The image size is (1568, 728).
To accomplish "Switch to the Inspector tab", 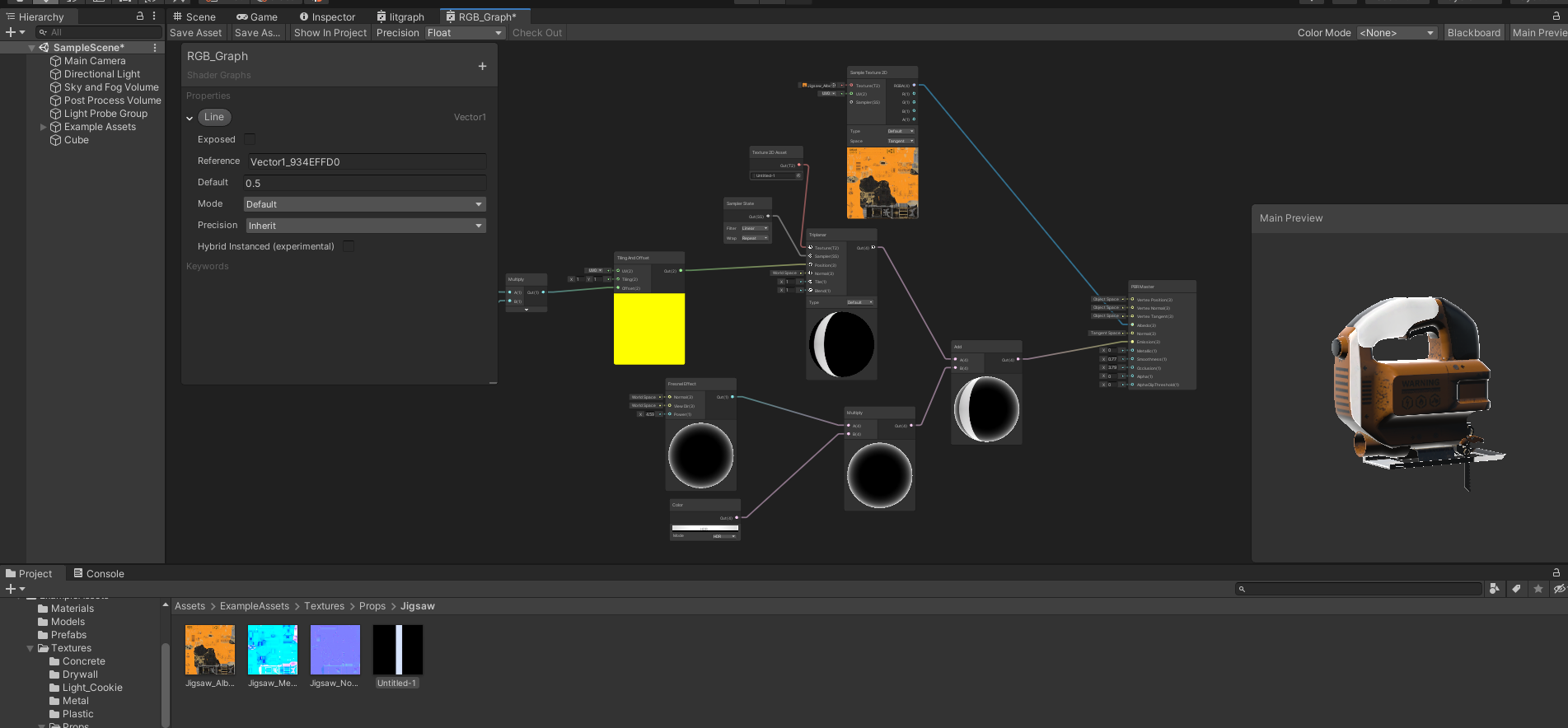I will [328, 16].
